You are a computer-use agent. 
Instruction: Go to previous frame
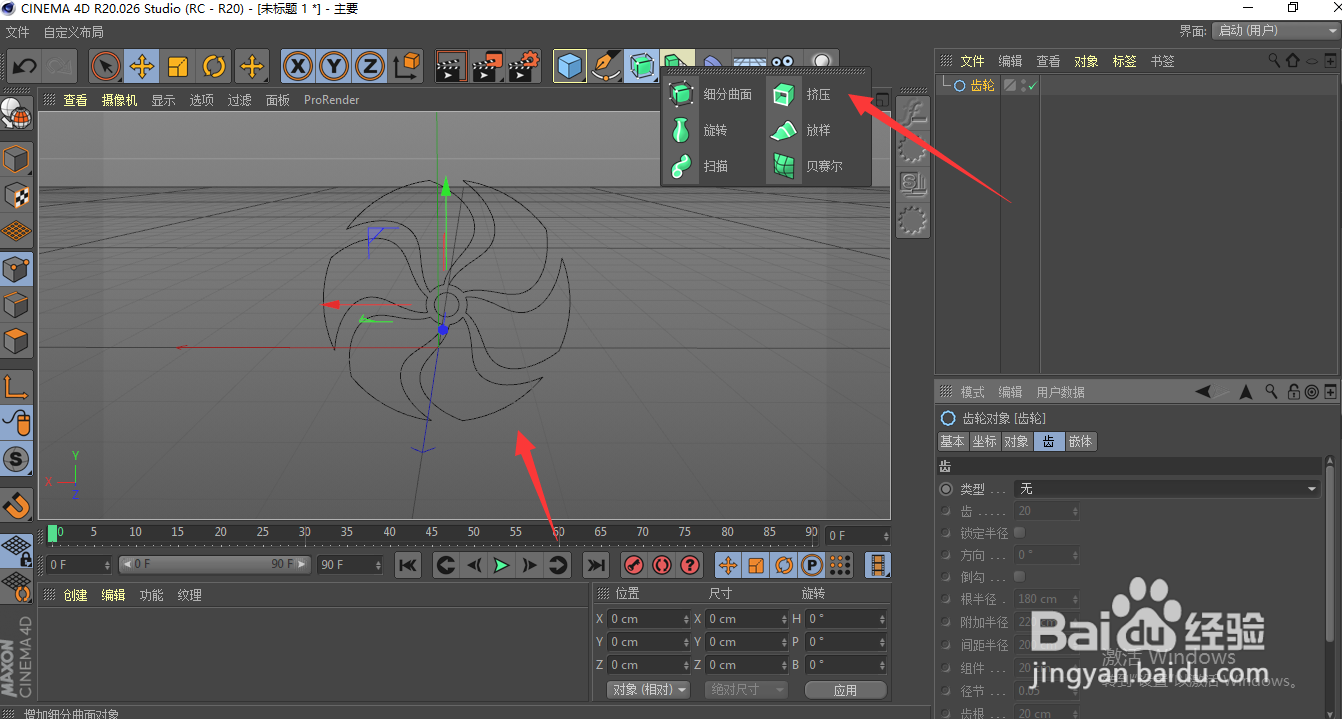[x=474, y=565]
